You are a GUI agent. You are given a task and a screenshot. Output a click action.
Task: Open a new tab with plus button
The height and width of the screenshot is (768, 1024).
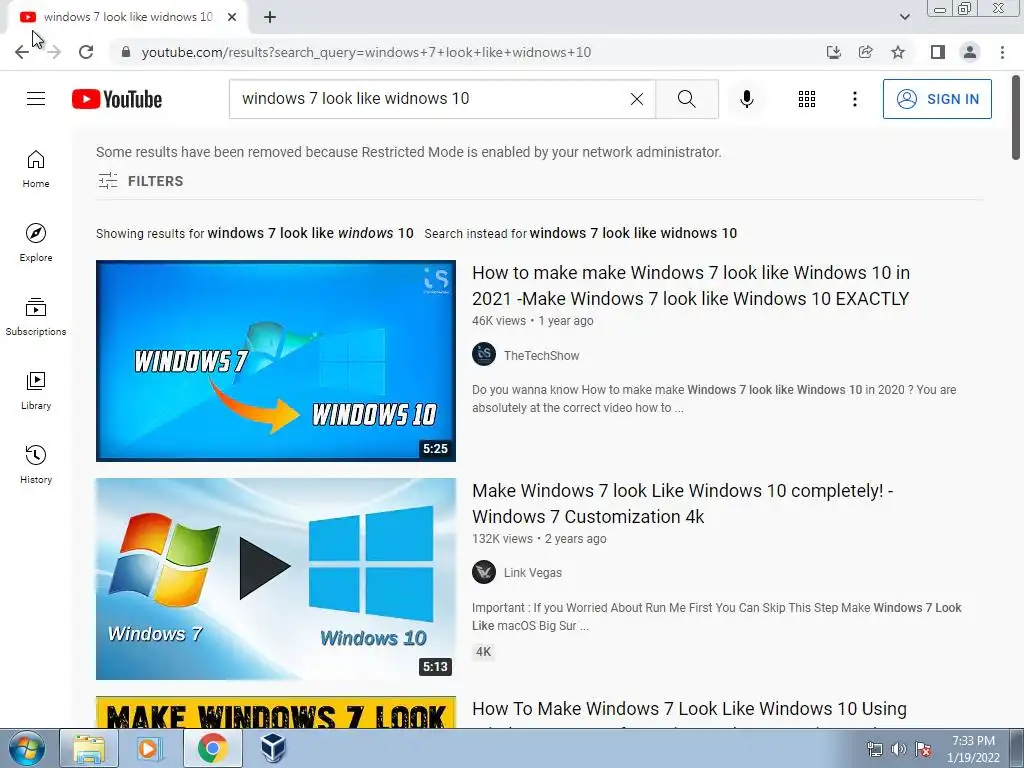tap(270, 17)
